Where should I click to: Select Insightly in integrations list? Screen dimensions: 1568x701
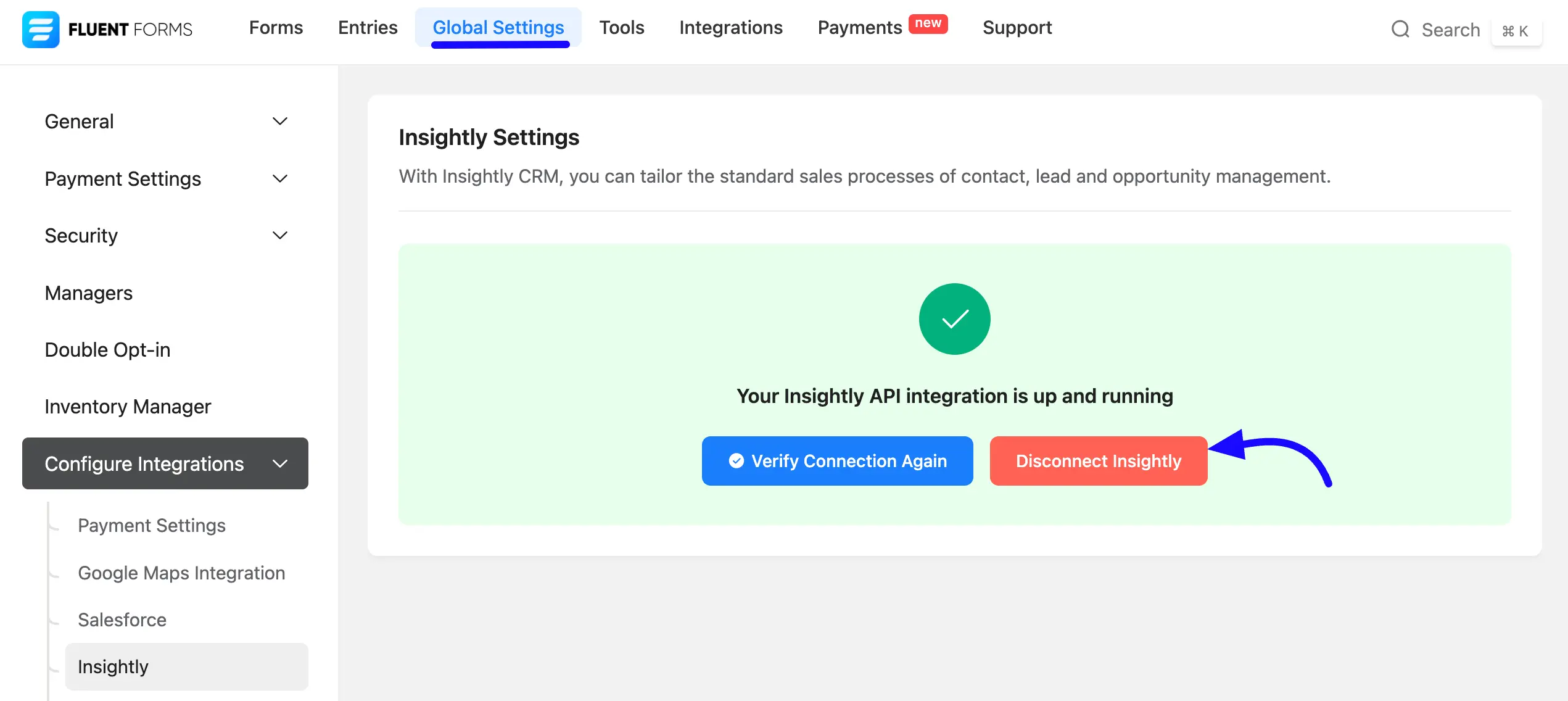[186, 666]
